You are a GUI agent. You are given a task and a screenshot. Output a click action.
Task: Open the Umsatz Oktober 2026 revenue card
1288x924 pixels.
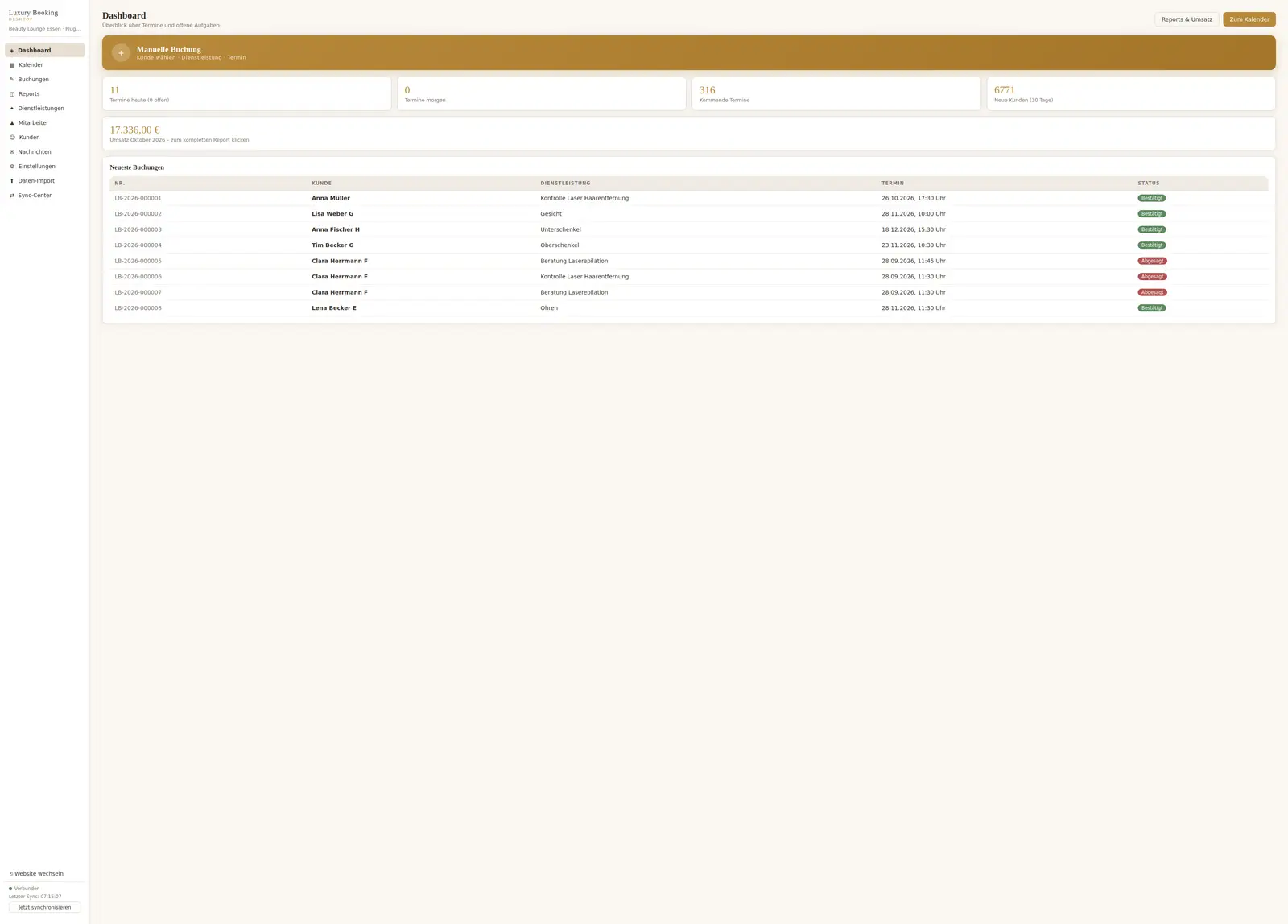click(689, 134)
